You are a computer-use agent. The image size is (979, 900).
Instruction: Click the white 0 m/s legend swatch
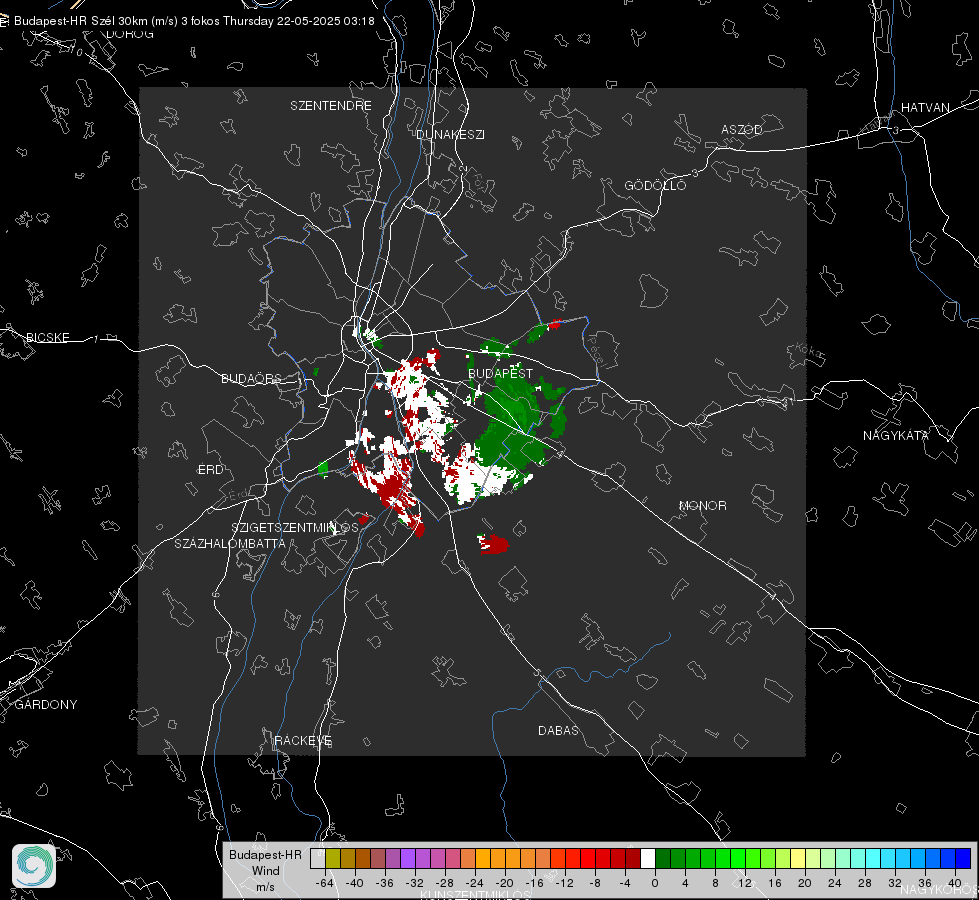pos(648,858)
